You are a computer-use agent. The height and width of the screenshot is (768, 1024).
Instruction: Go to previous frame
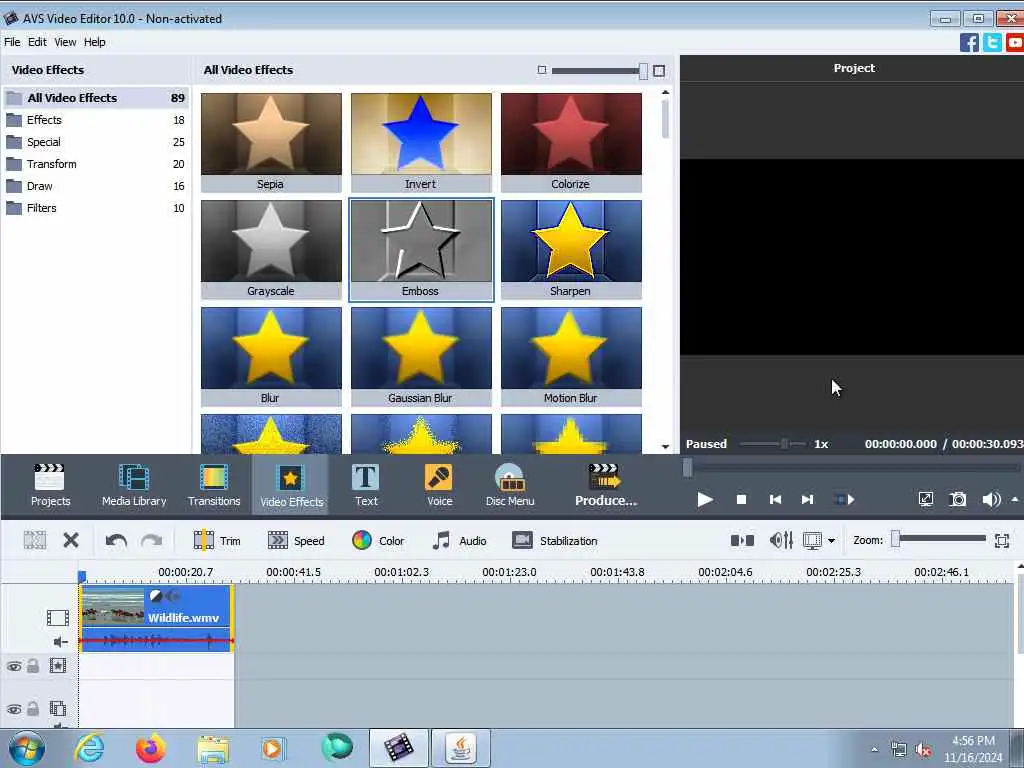pyautogui.click(x=775, y=500)
